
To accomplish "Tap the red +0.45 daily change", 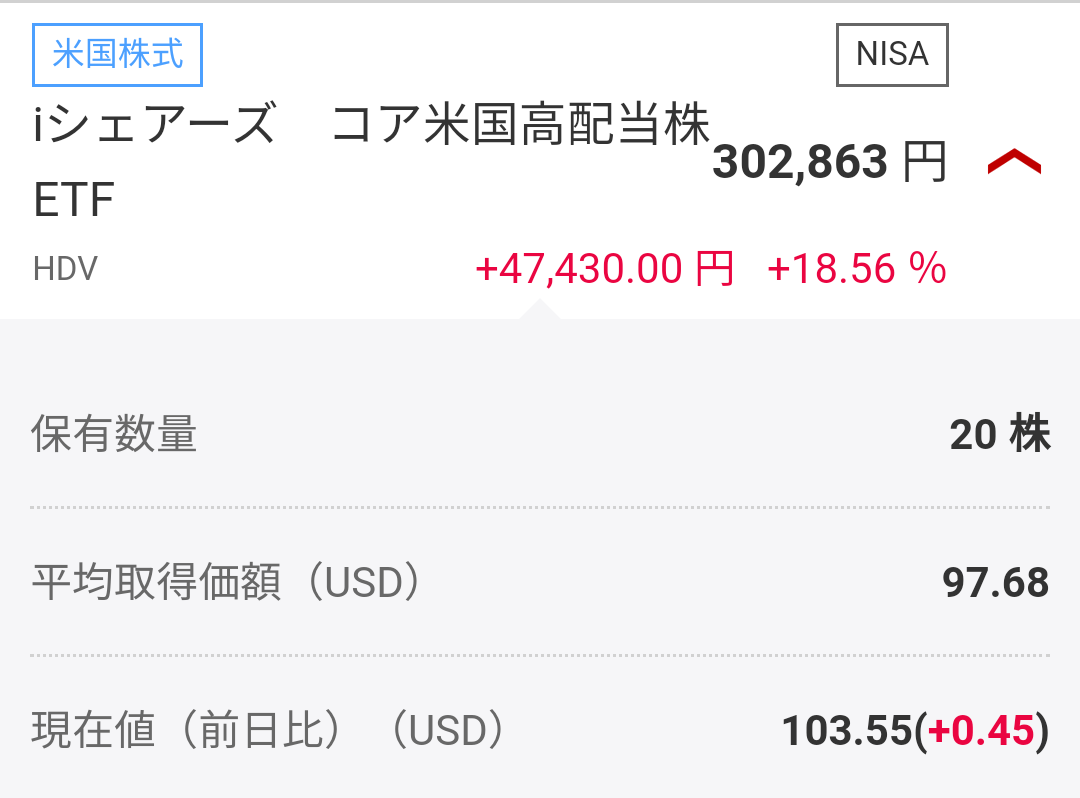I will (981, 731).
